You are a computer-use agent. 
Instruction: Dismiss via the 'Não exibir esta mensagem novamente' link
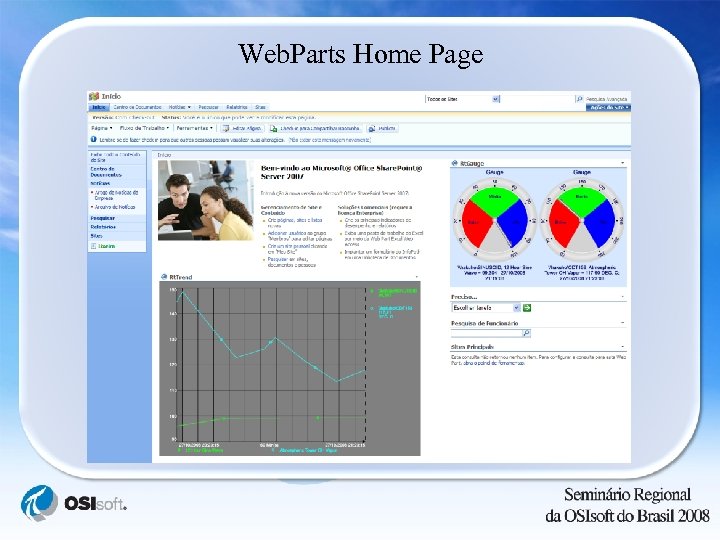pos(330,140)
